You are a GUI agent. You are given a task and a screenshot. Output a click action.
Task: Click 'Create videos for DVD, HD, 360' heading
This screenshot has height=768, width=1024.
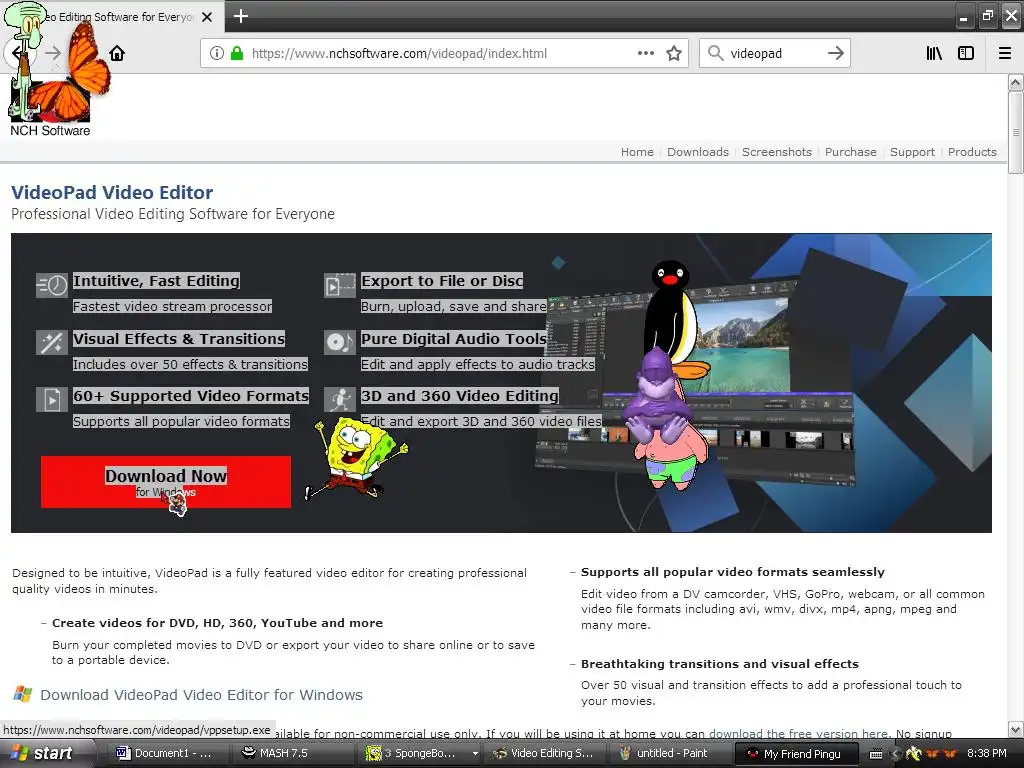click(x=217, y=623)
